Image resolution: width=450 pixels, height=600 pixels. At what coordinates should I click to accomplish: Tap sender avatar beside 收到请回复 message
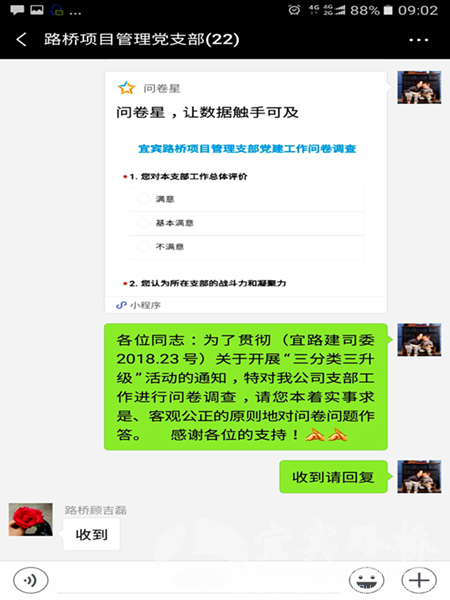point(419,476)
